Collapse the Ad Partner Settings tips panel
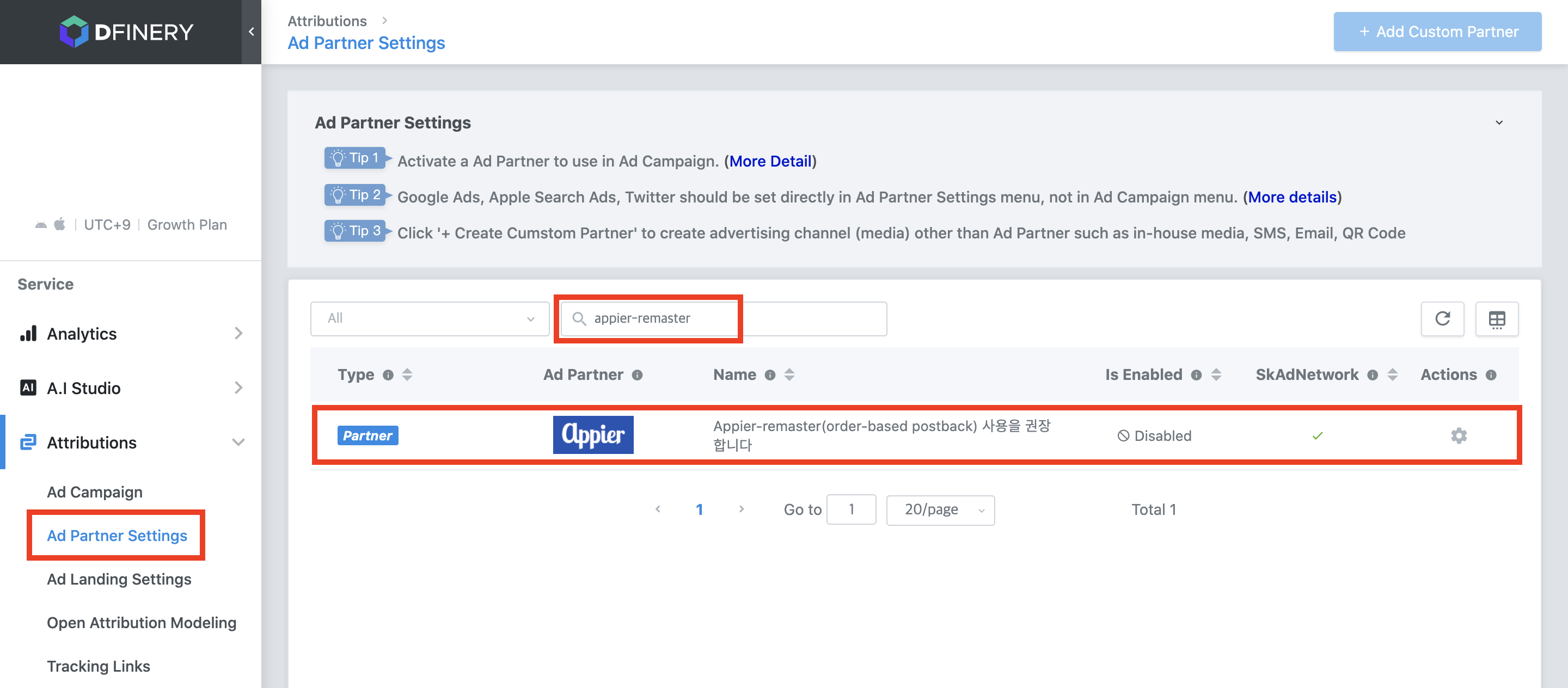The height and width of the screenshot is (688, 1568). [1499, 123]
